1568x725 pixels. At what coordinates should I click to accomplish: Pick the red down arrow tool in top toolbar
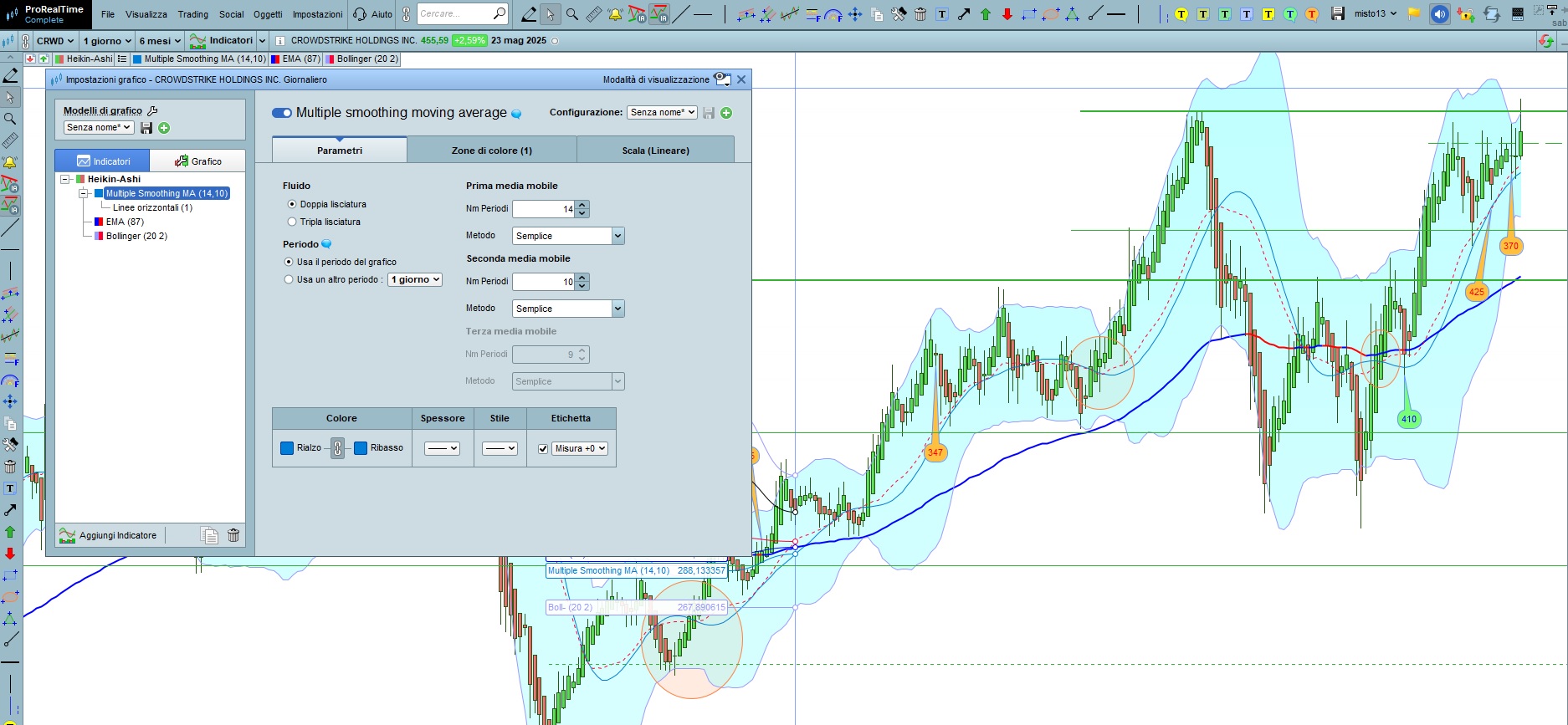pyautogui.click(x=1007, y=14)
